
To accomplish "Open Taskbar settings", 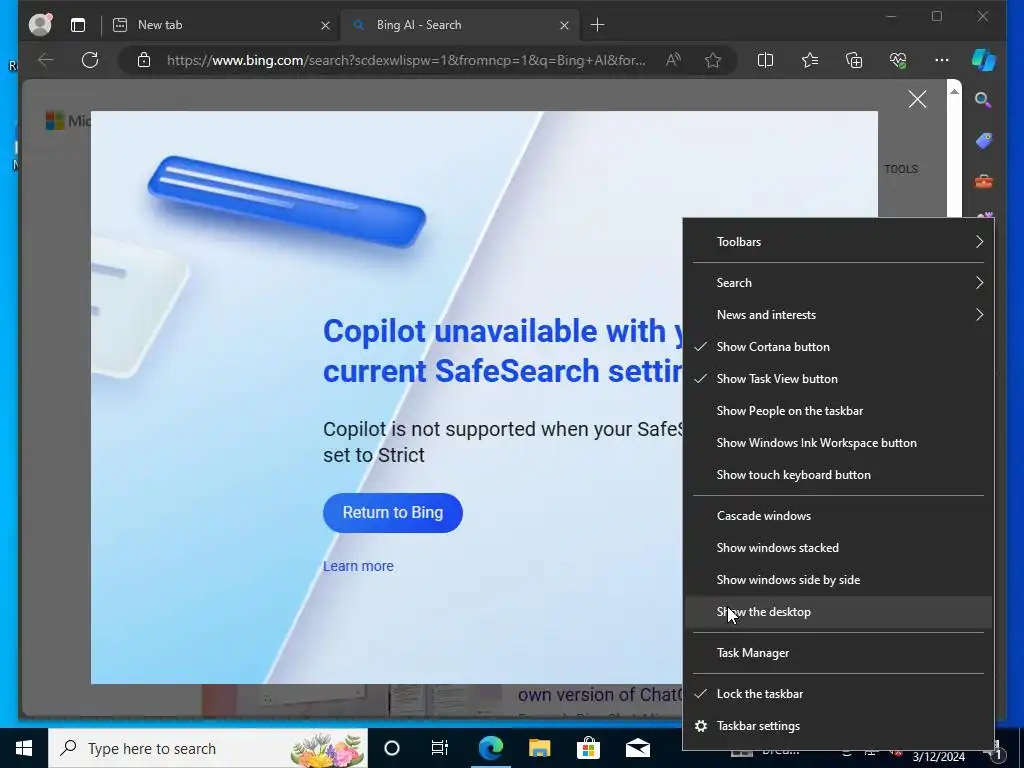I will click(x=838, y=726).
